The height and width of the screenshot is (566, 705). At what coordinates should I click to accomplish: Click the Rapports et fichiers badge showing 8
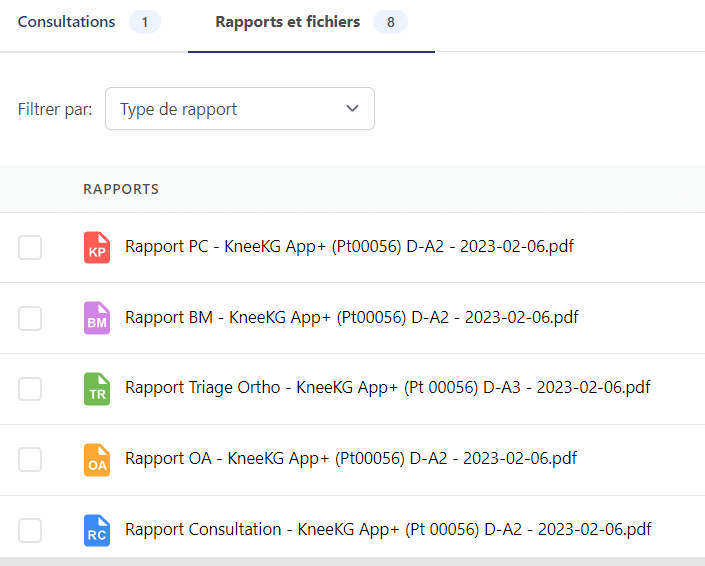(390, 22)
